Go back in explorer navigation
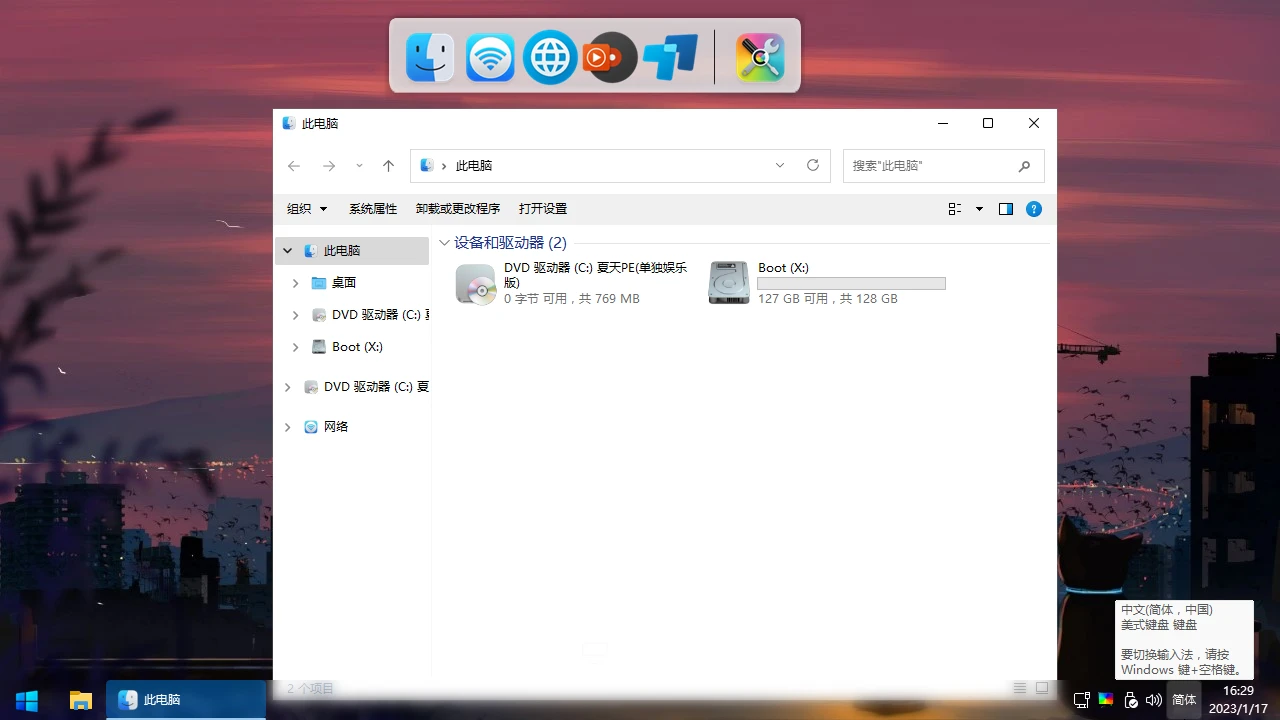This screenshot has height=720, width=1280. click(294, 166)
